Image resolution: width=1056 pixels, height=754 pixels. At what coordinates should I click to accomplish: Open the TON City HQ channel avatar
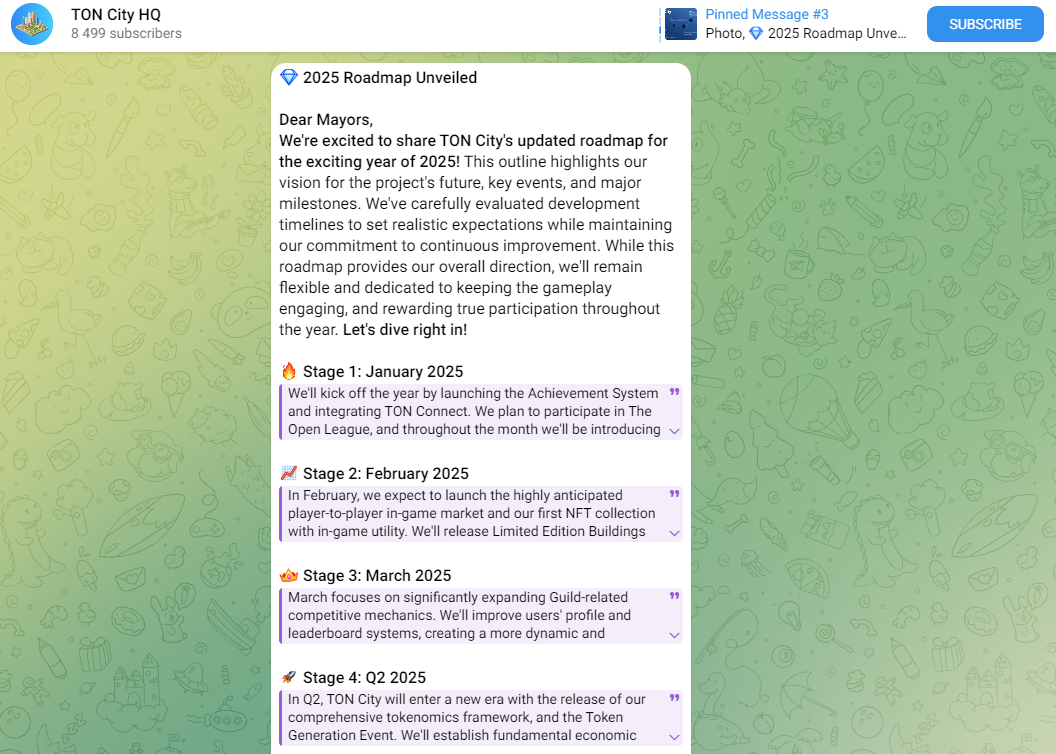(32, 24)
